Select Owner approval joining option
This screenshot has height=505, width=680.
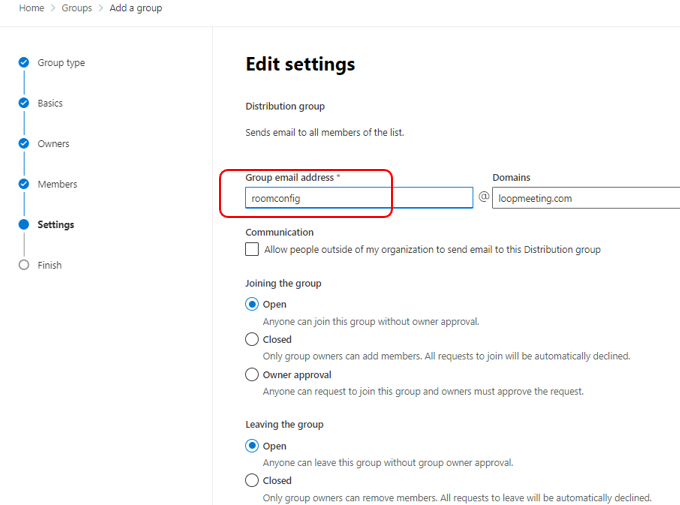tap(252, 374)
